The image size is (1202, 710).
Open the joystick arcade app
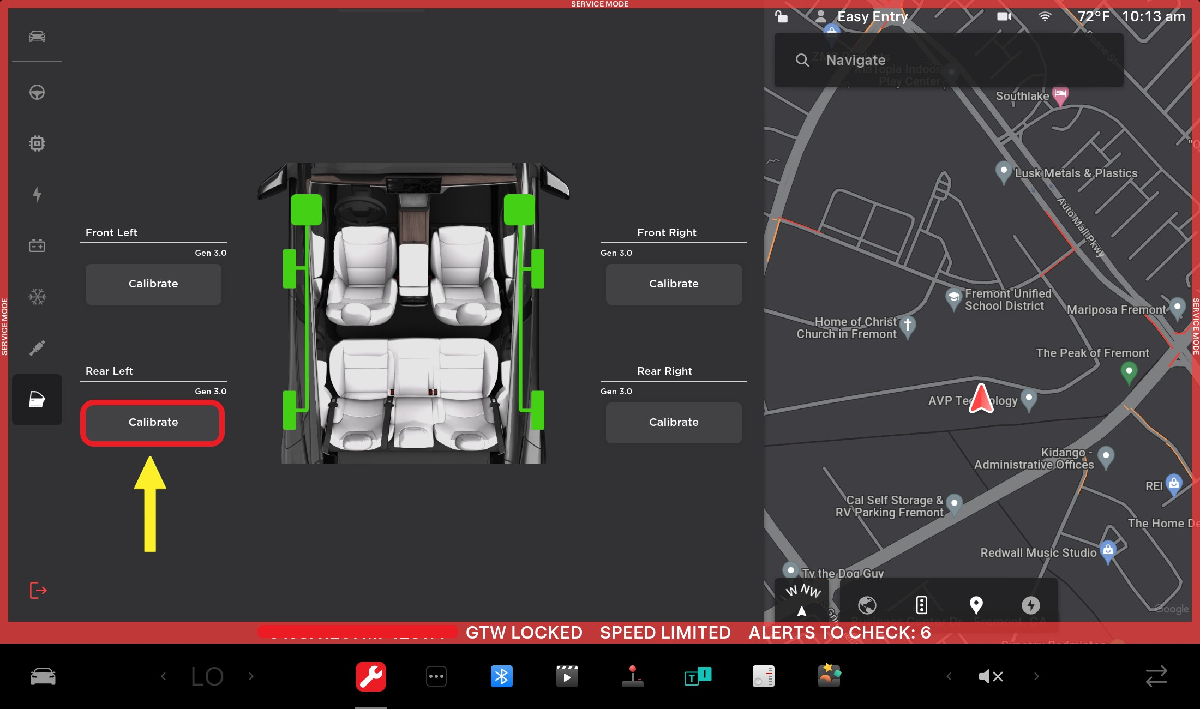click(633, 677)
